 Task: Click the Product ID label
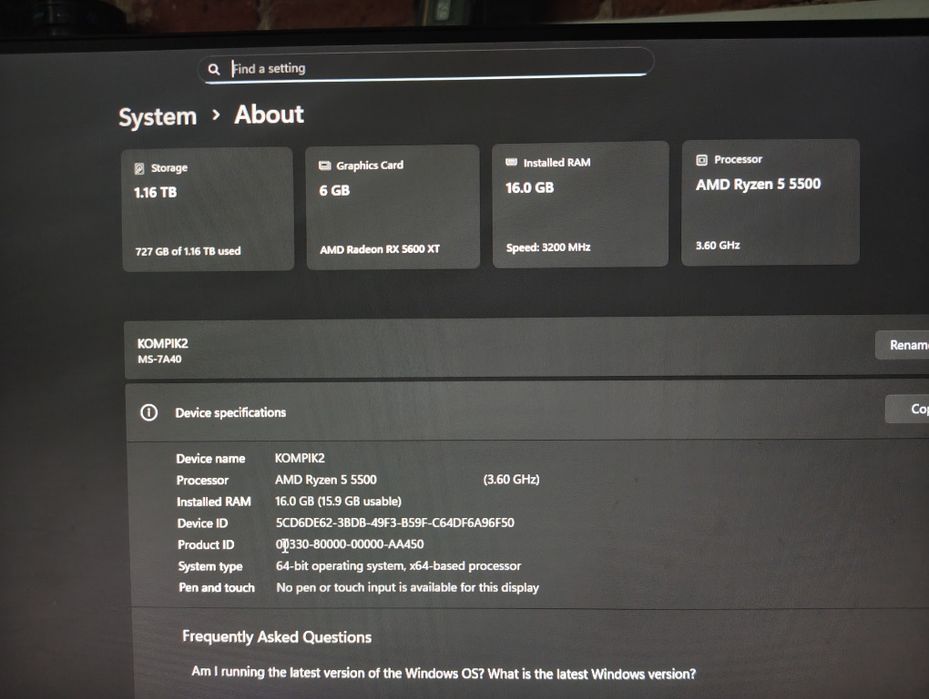pyautogui.click(x=206, y=544)
